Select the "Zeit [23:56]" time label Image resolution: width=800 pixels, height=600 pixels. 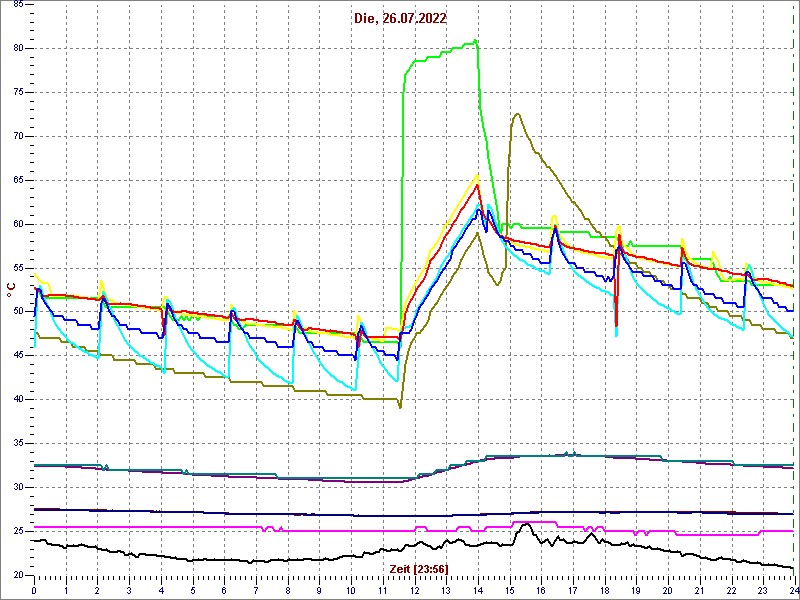click(419, 568)
